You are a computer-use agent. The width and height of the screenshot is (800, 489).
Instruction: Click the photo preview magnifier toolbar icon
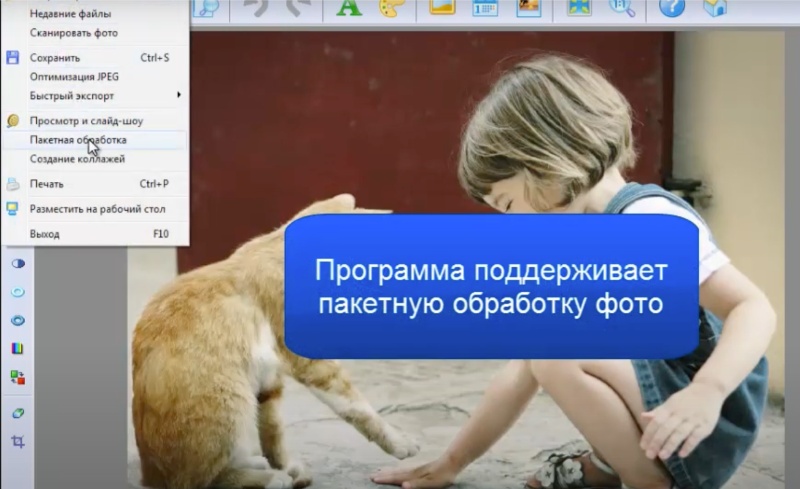(207, 8)
